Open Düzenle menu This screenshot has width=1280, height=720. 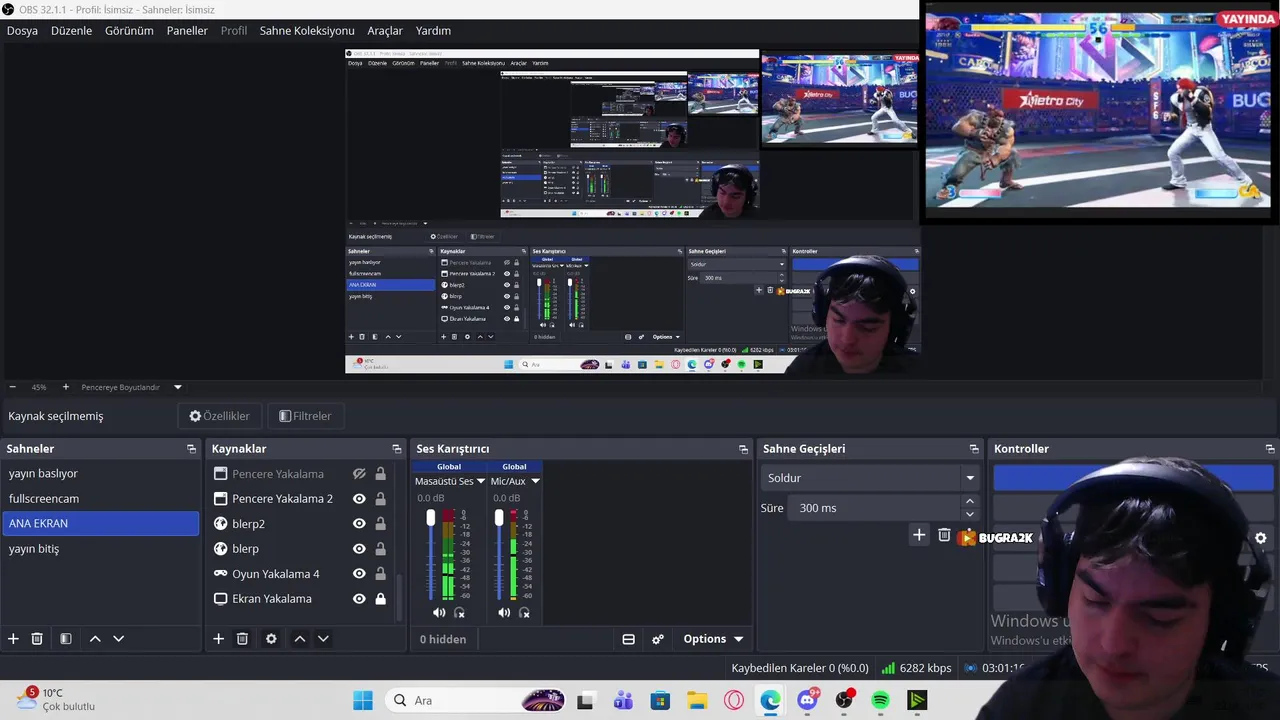pyautogui.click(x=71, y=31)
